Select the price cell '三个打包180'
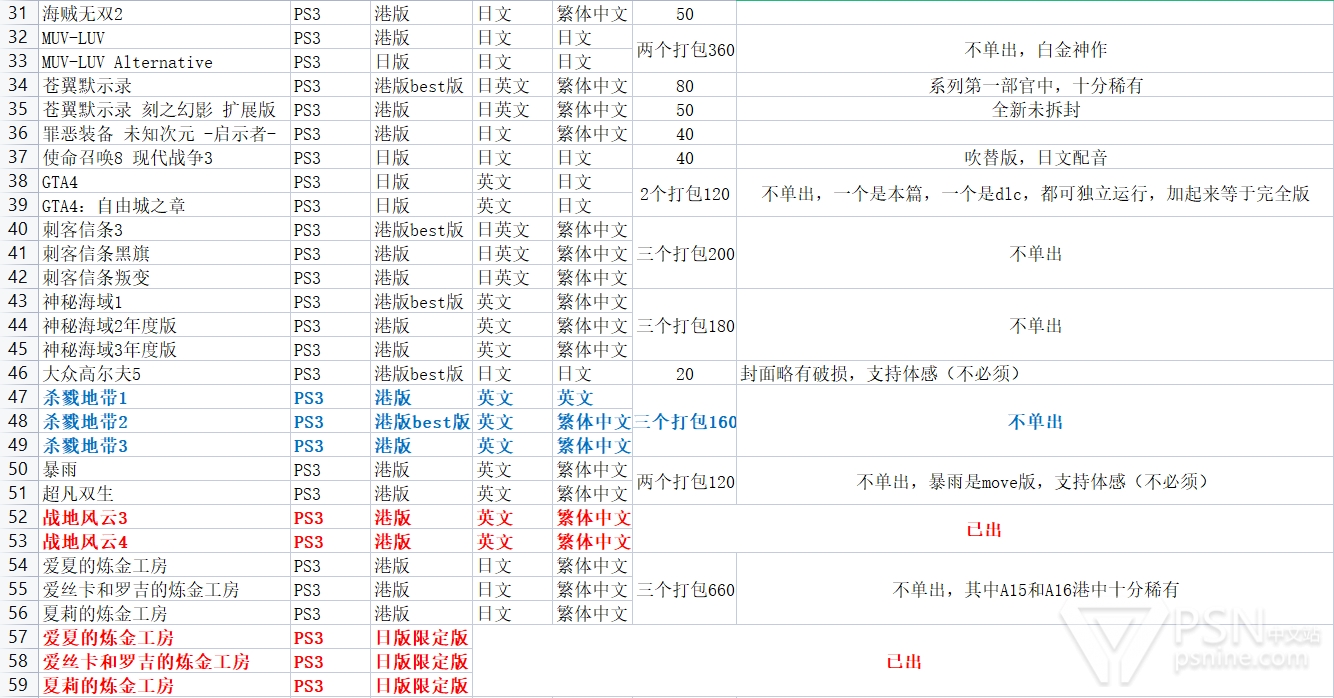The image size is (1334, 698). click(685, 326)
